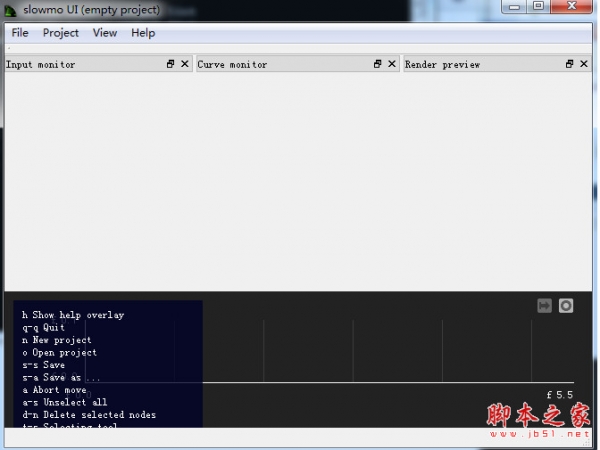Click 's-s Save' shortcut text
Image resolution: width=600 pixels, height=450 pixels.
[43, 365]
